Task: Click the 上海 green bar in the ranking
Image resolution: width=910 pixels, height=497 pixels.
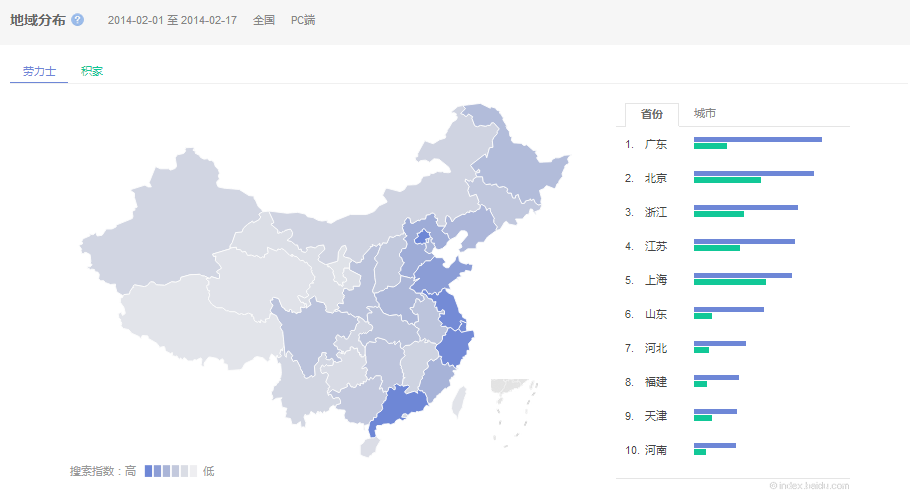Action: [729, 282]
